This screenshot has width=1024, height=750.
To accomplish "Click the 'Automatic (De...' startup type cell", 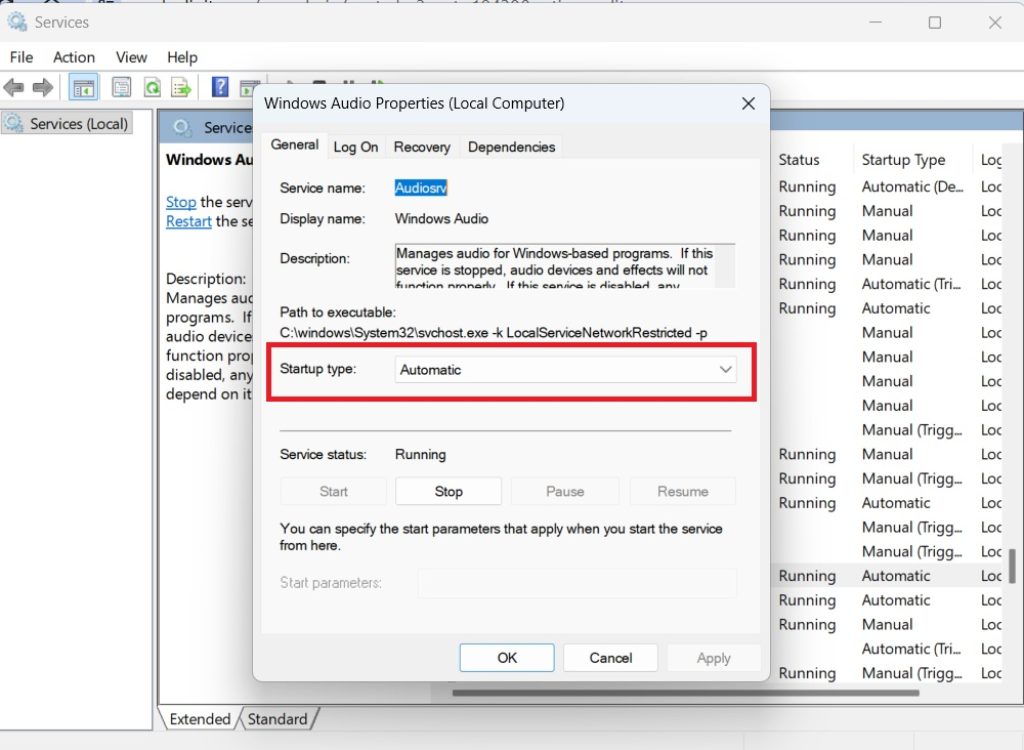I will point(912,187).
